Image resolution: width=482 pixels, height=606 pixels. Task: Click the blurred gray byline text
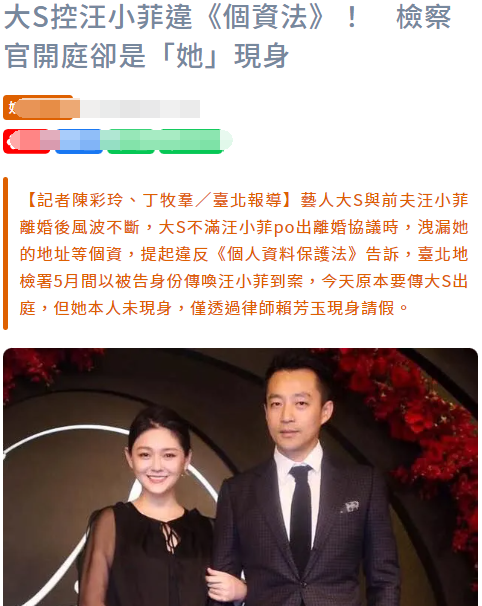(x=140, y=109)
